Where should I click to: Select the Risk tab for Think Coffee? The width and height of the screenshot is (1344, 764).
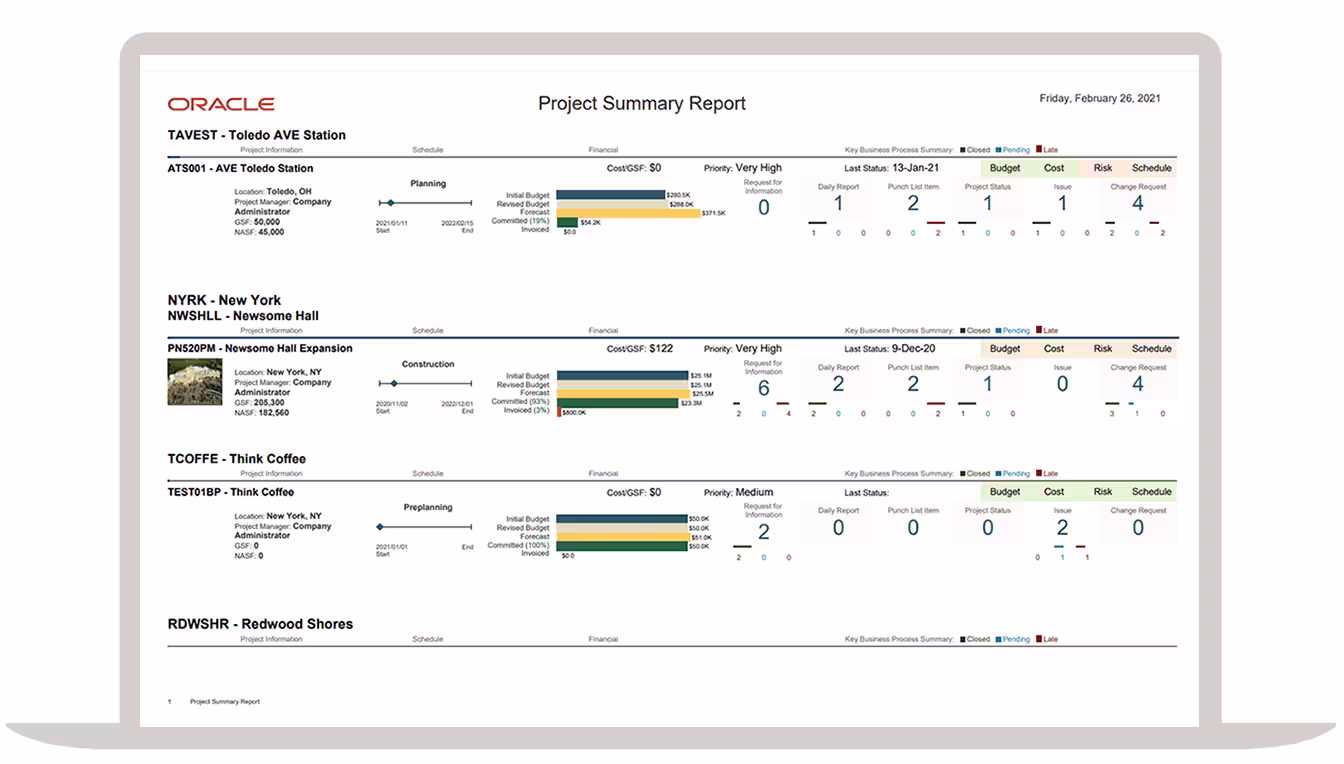point(1102,491)
